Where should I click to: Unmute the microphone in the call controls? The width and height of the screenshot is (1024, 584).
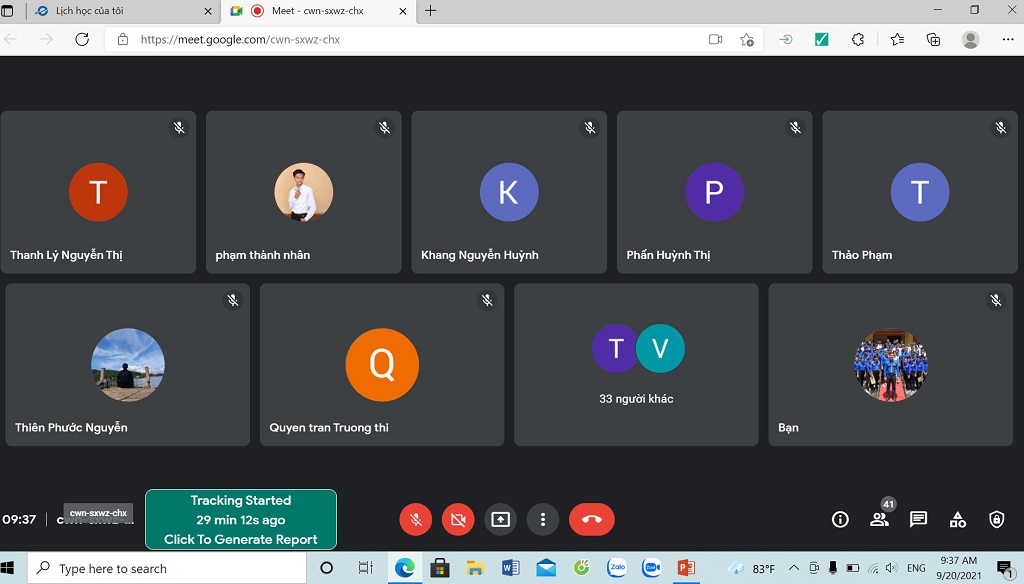point(415,519)
